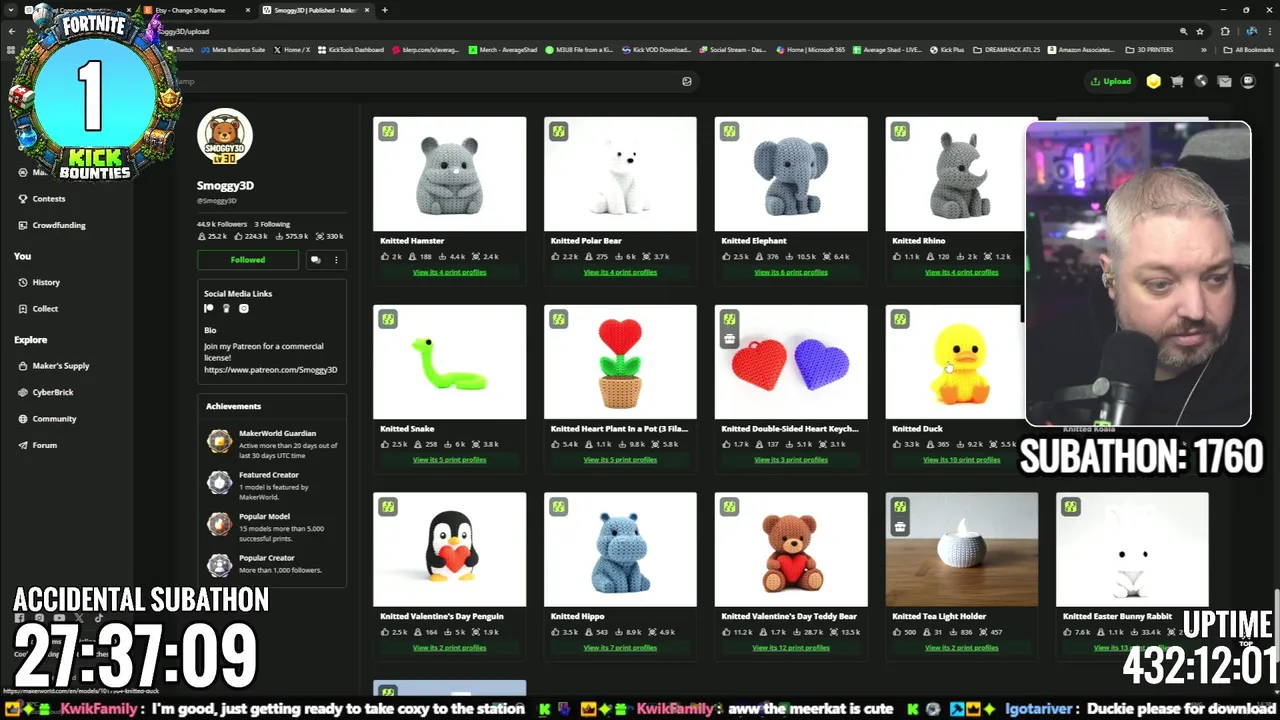Open the Knitted Hamster model thumbnail
Viewport: 1280px width, 720px height.
tap(450, 174)
